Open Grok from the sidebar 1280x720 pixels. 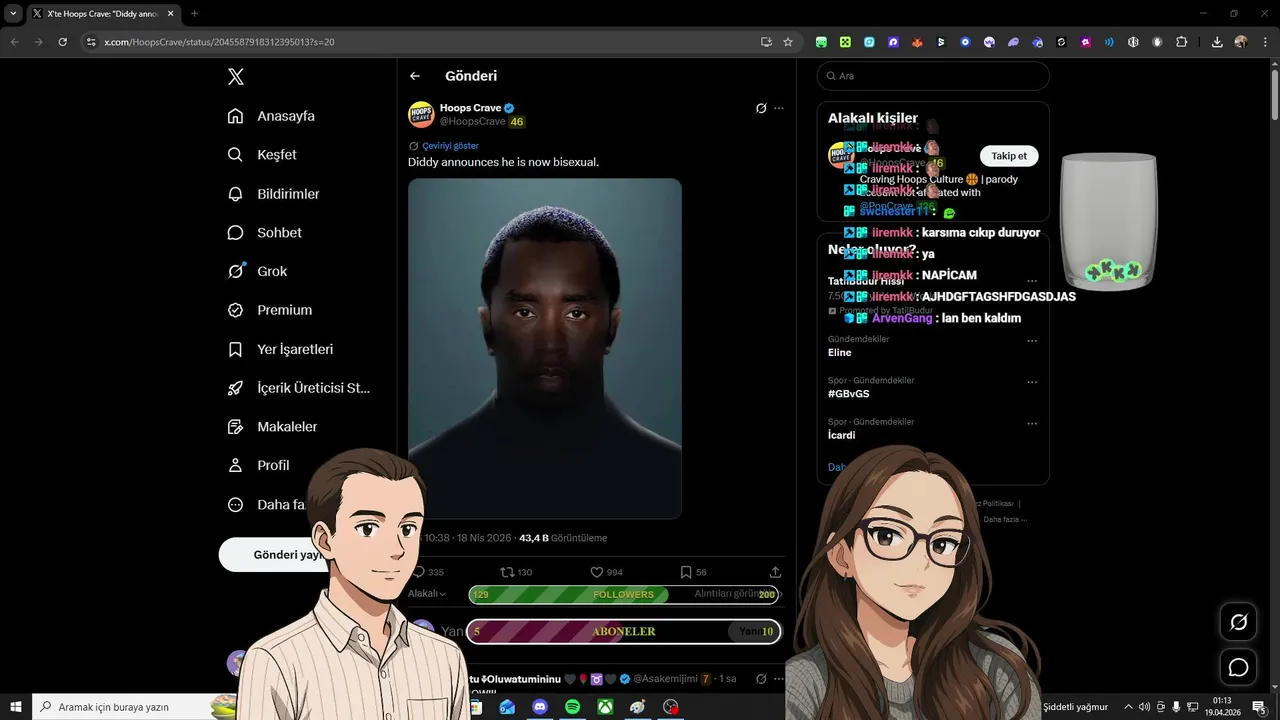[x=257, y=271]
